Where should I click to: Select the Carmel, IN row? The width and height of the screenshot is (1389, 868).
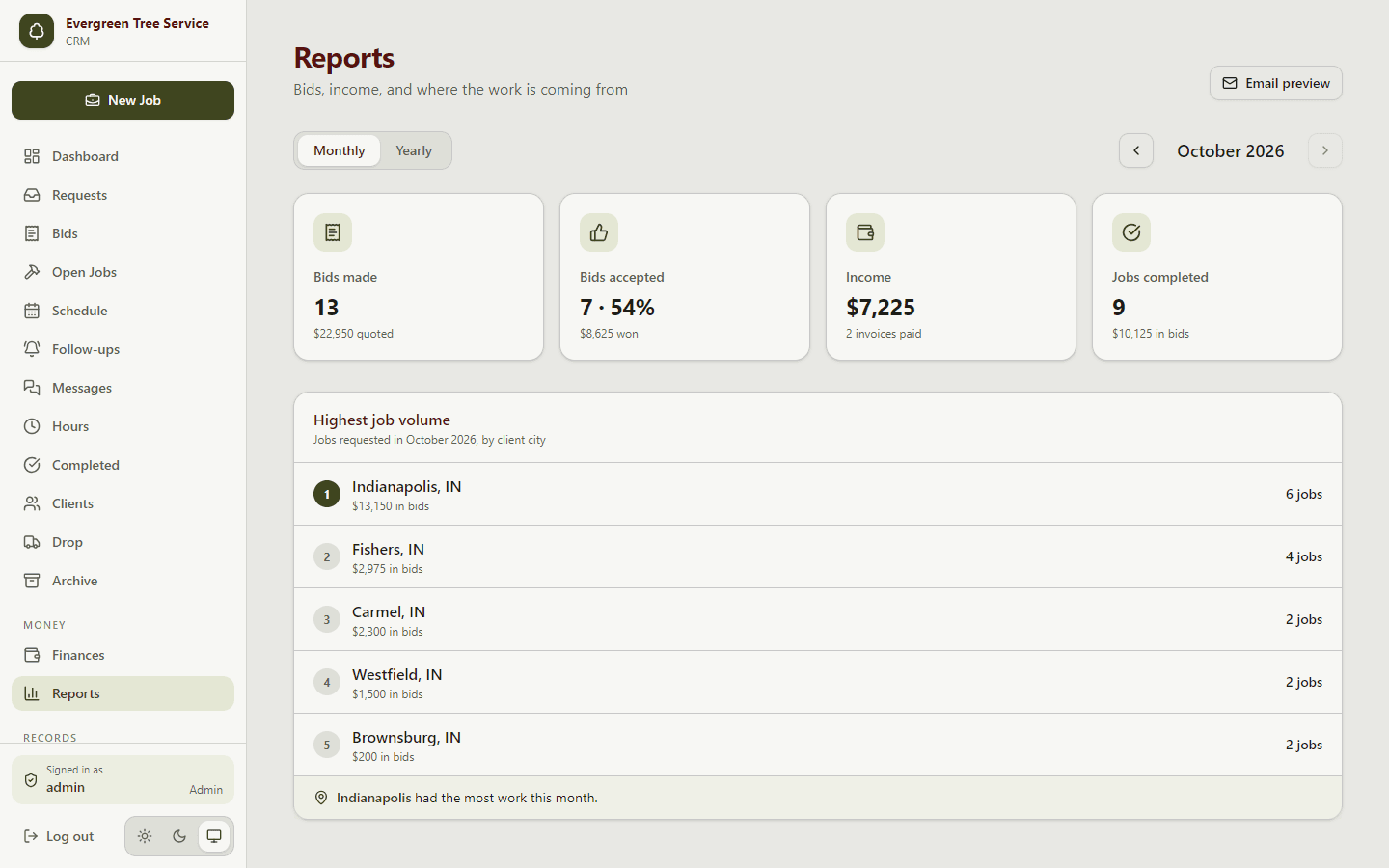tap(818, 619)
